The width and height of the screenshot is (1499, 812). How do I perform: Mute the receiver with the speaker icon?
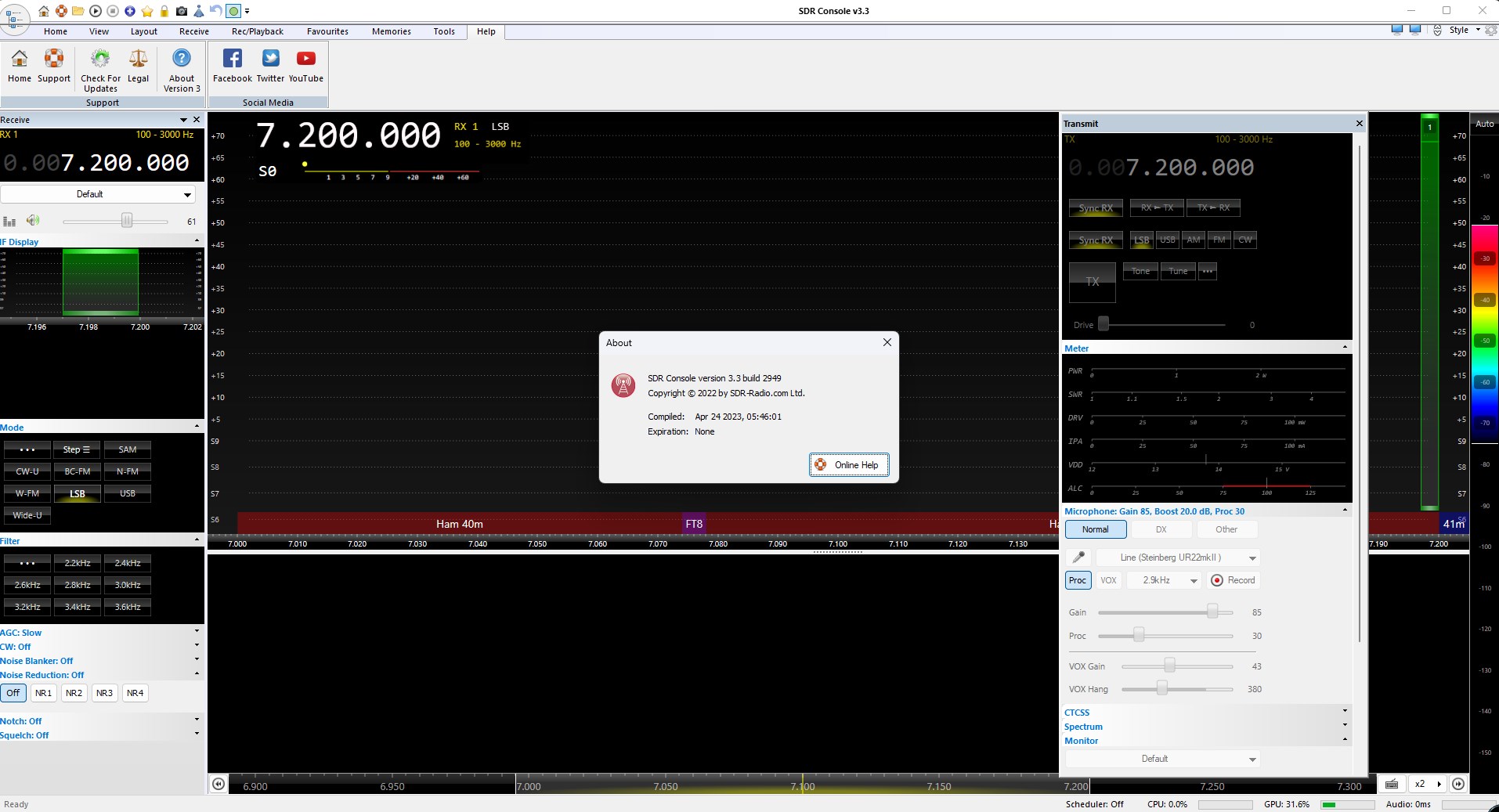coord(33,221)
